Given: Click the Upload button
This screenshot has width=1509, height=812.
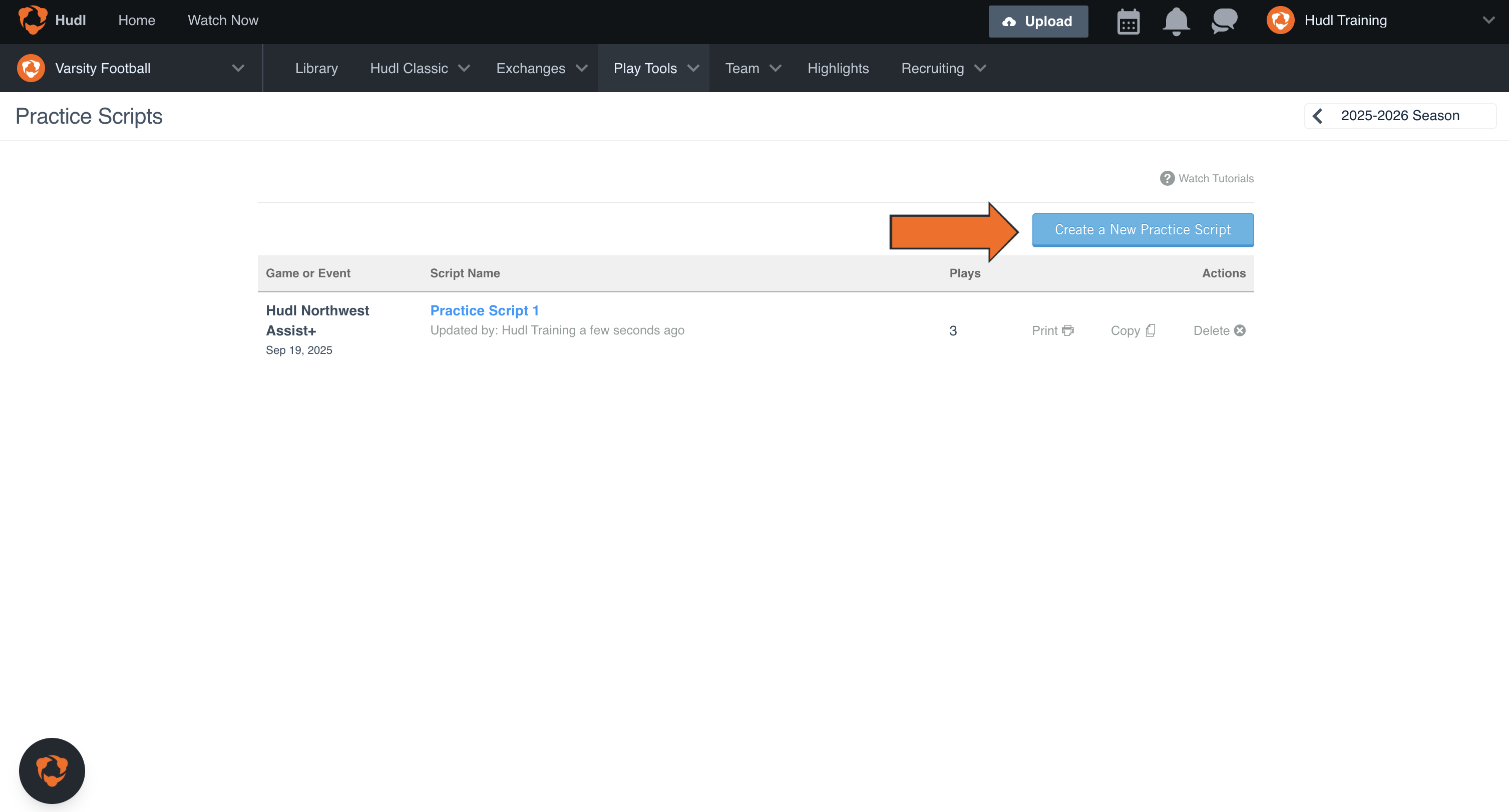Looking at the screenshot, I should coord(1038,22).
